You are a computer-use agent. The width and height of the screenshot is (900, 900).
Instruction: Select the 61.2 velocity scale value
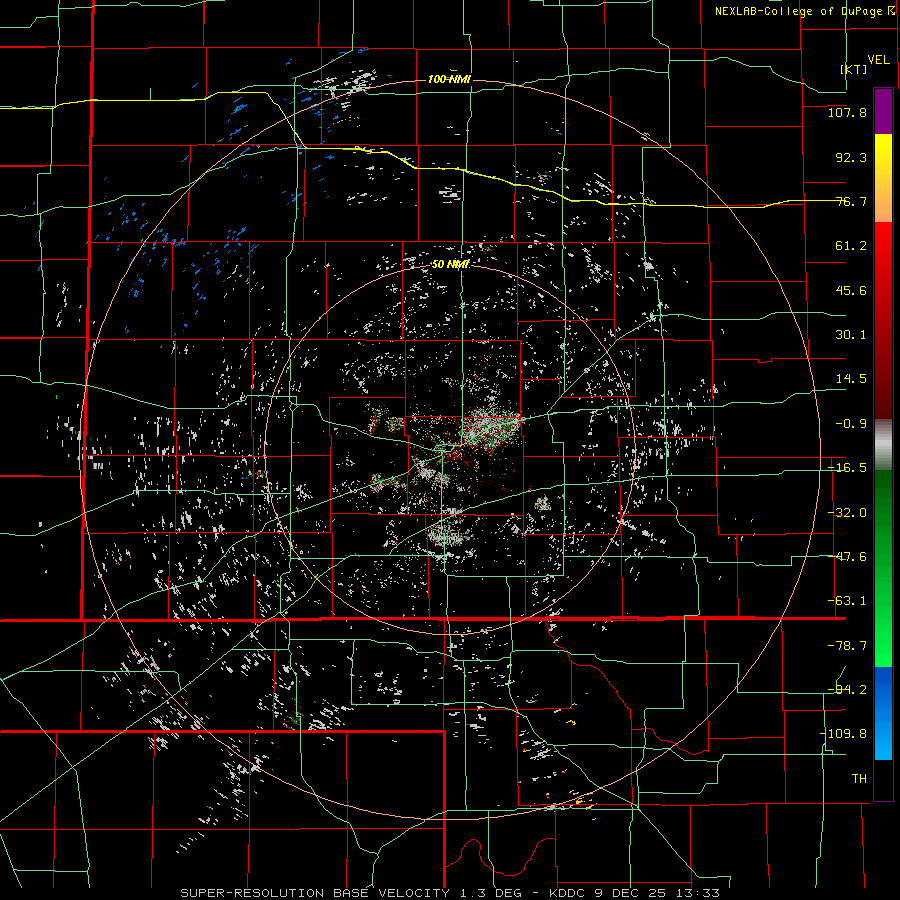tap(851, 246)
